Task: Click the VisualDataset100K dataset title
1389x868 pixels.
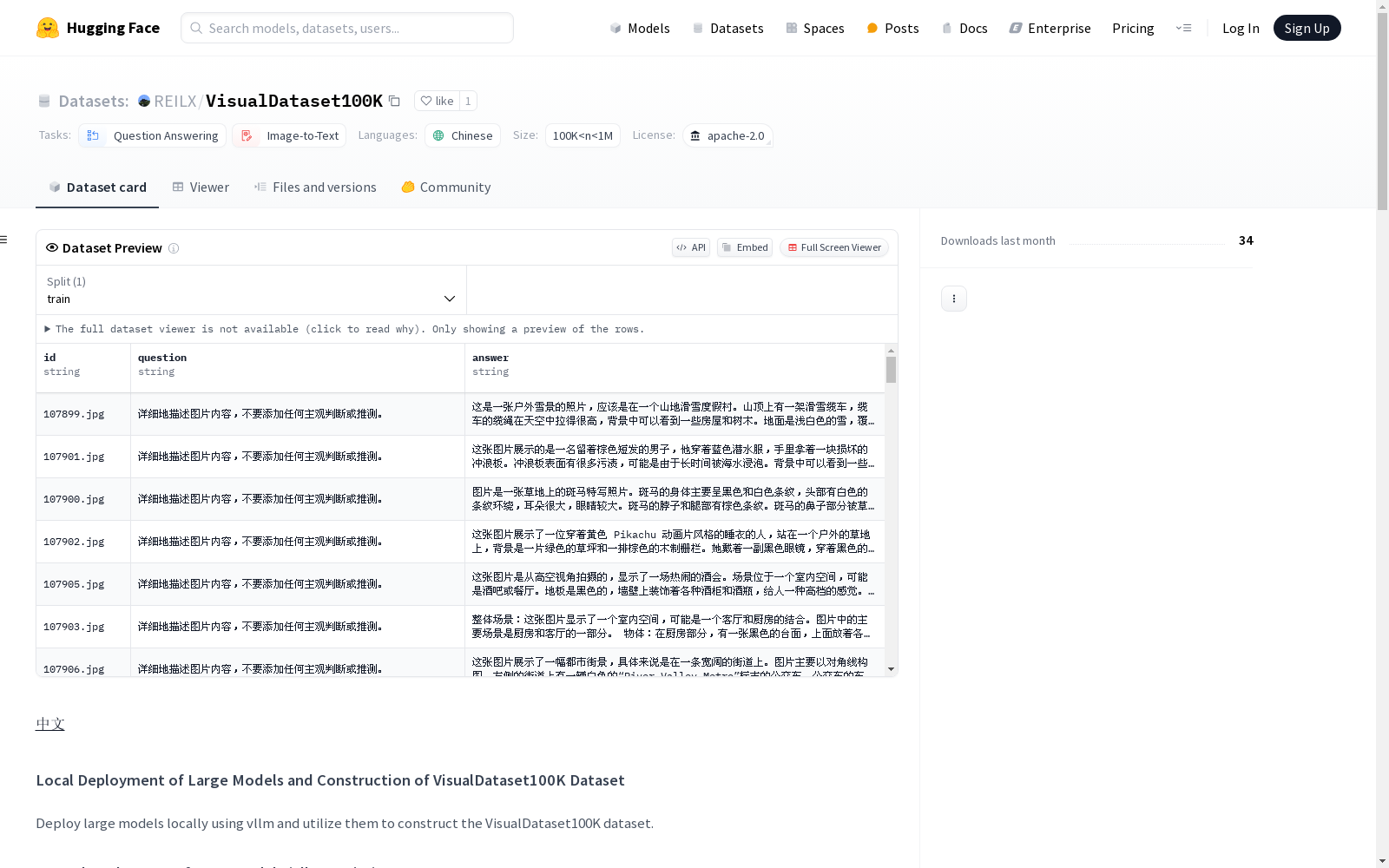Action: [x=294, y=101]
